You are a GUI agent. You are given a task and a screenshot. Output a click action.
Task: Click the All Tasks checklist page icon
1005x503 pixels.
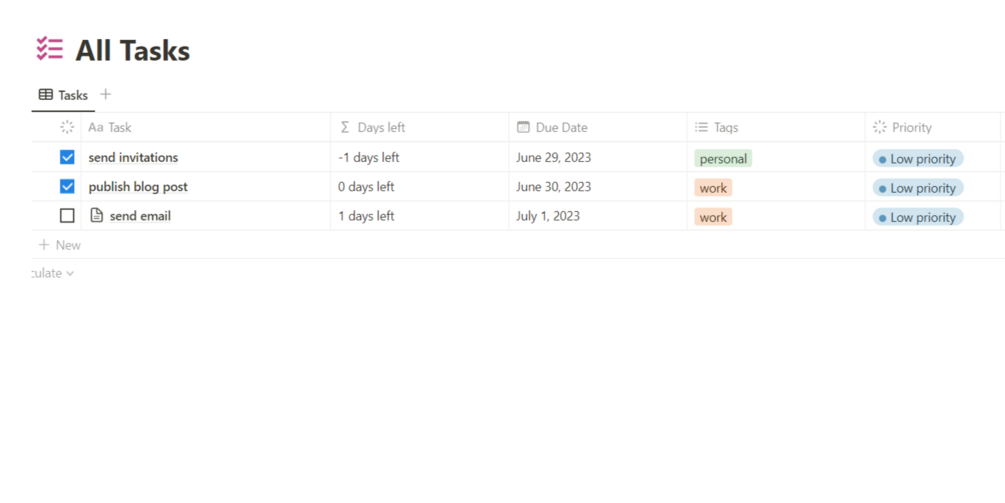pyautogui.click(x=49, y=49)
